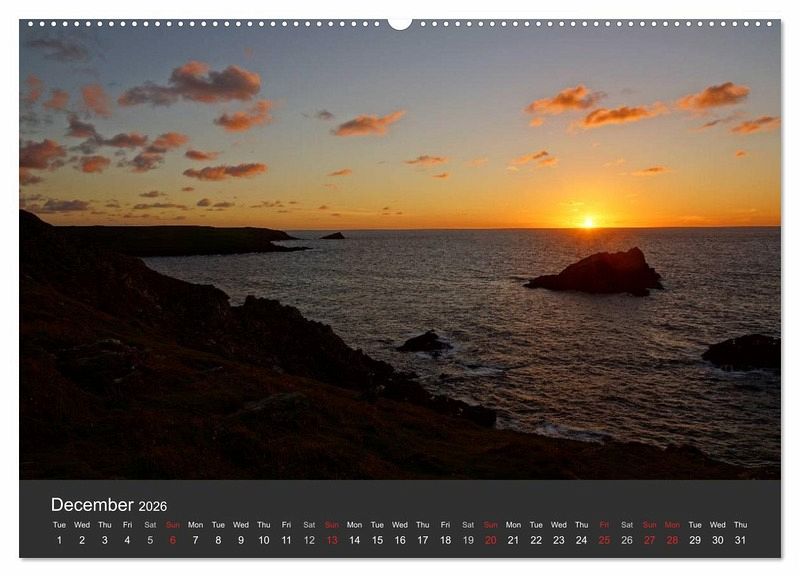Select date 21 in the calendar
The width and height of the screenshot is (800, 577).
click(513, 540)
